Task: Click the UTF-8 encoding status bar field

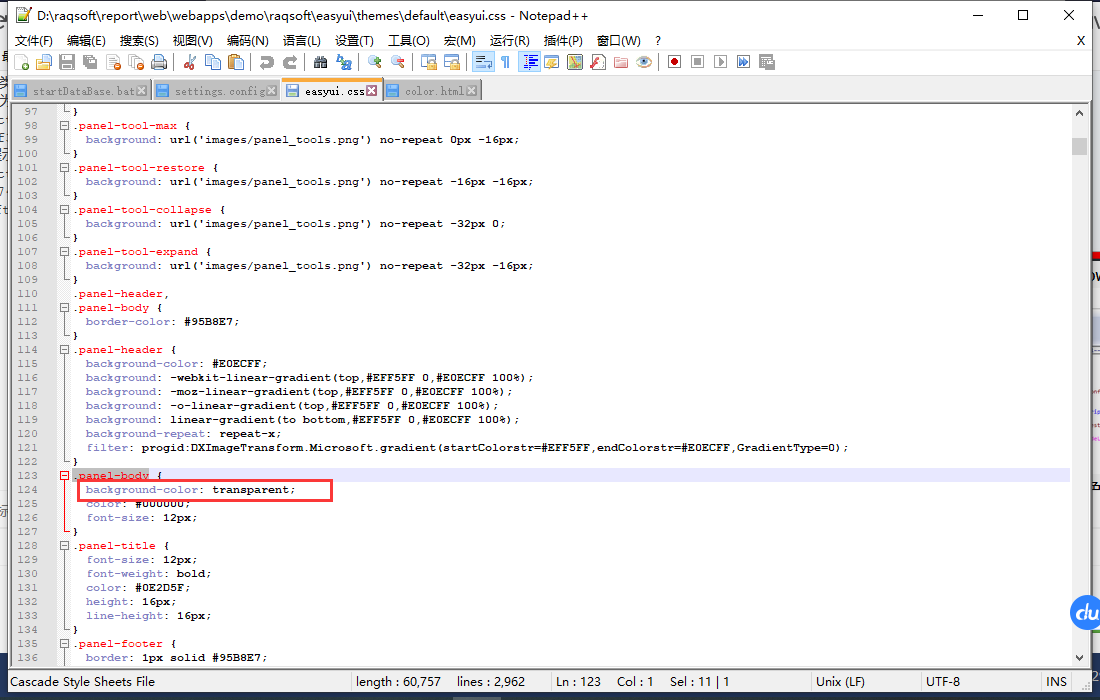Action: (943, 681)
